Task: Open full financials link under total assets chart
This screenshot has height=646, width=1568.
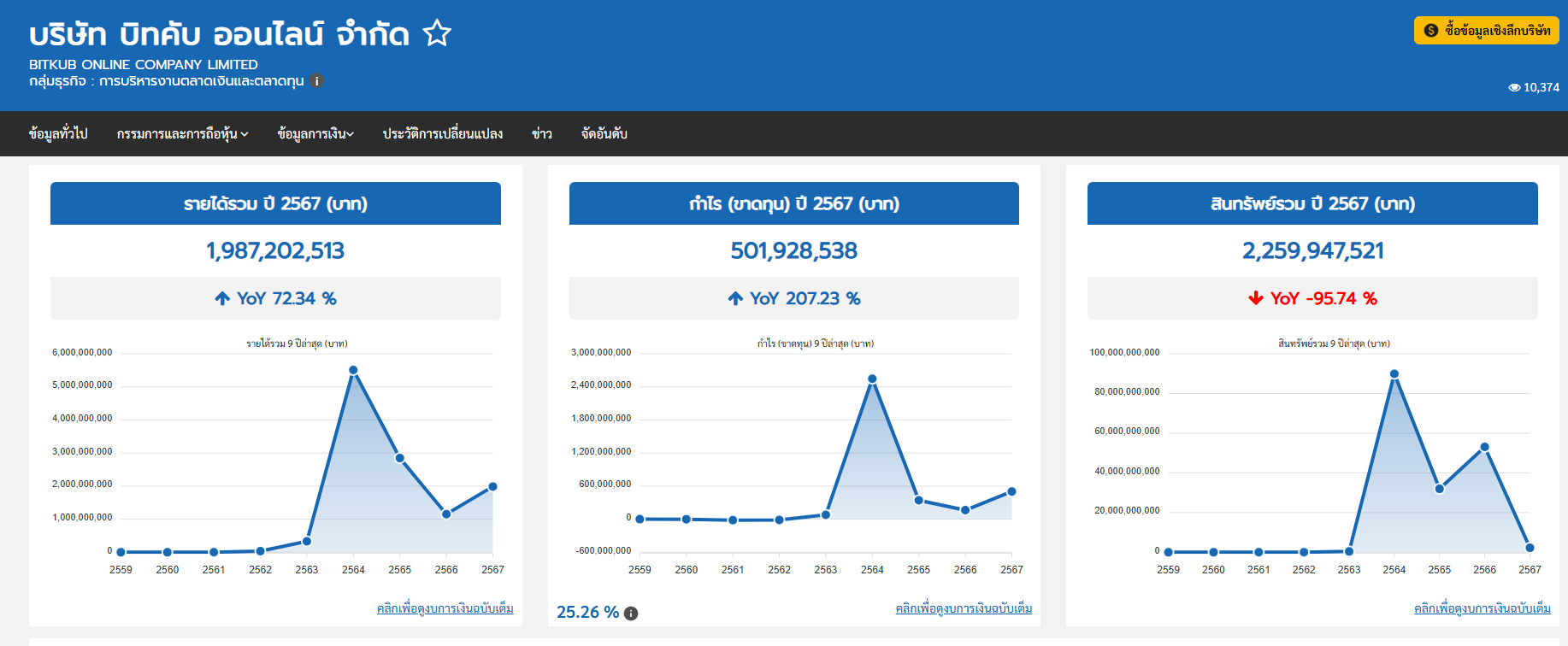Action: (1482, 608)
